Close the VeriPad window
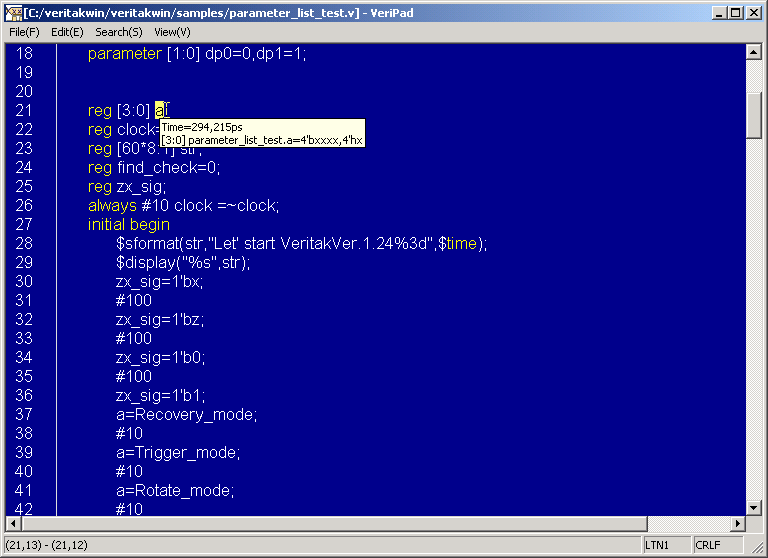Screen dimensions: 768x558 coord(753,13)
